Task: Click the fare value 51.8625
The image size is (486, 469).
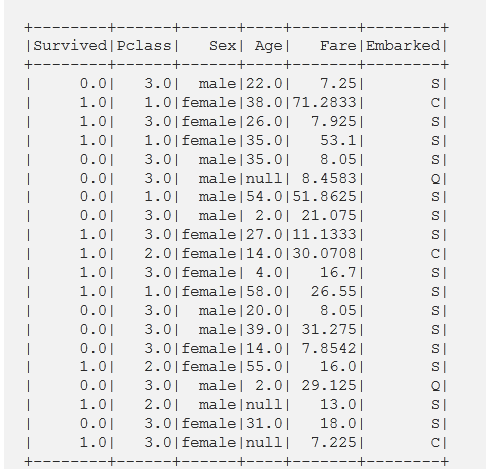Action: point(324,196)
